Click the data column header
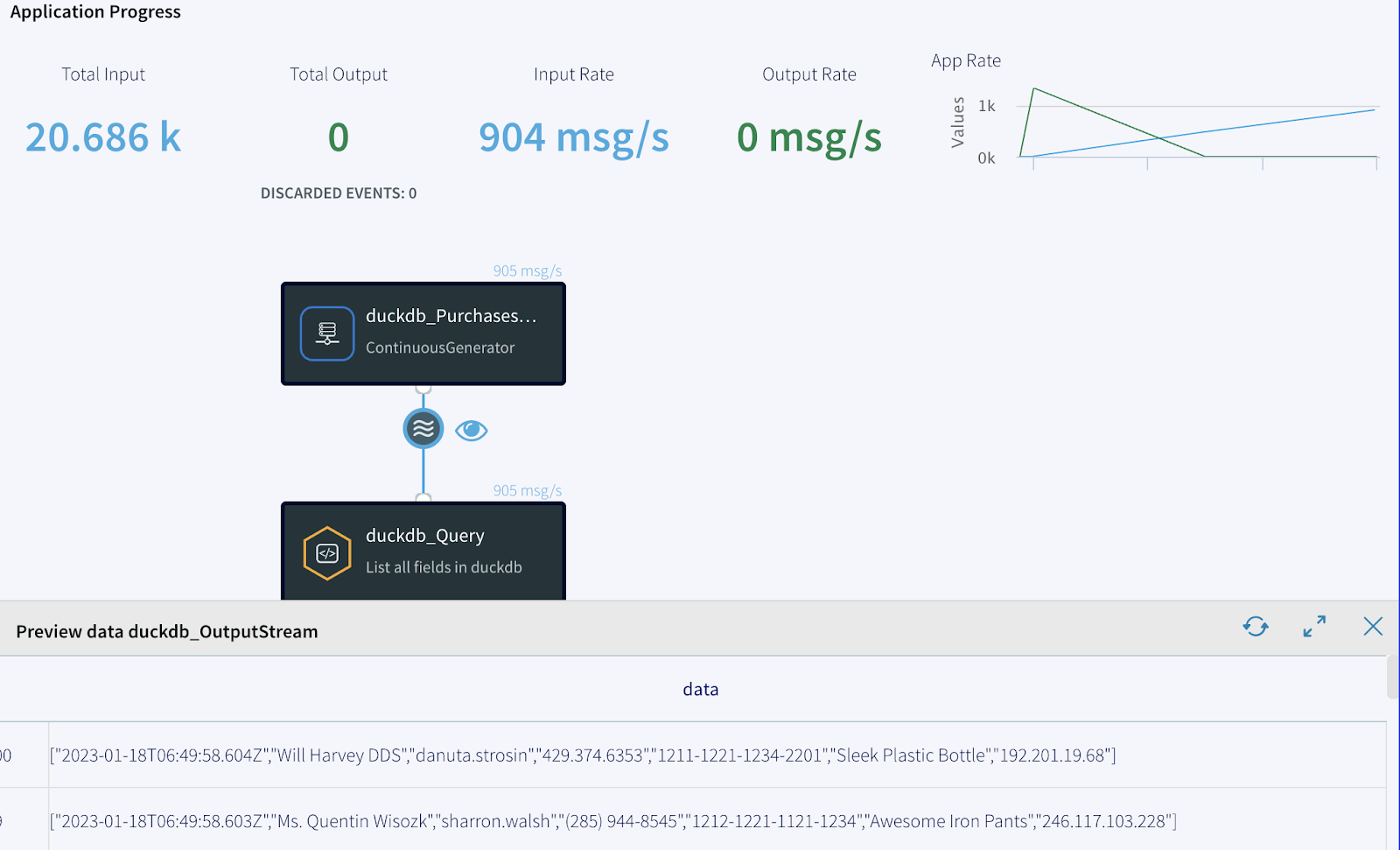Screen dimensions: 1400x850 point(700,690)
